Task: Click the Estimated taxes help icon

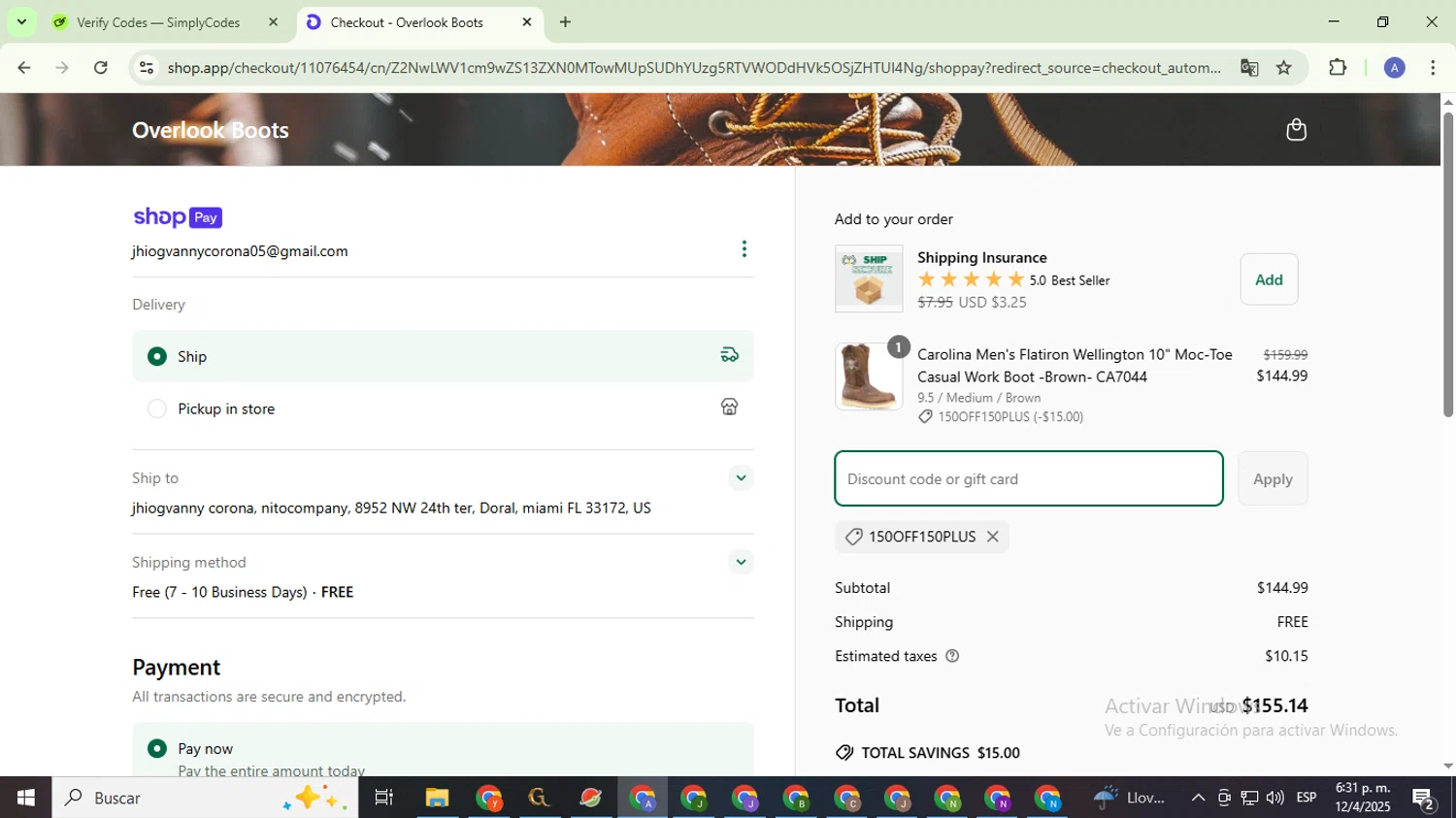Action: (x=952, y=656)
